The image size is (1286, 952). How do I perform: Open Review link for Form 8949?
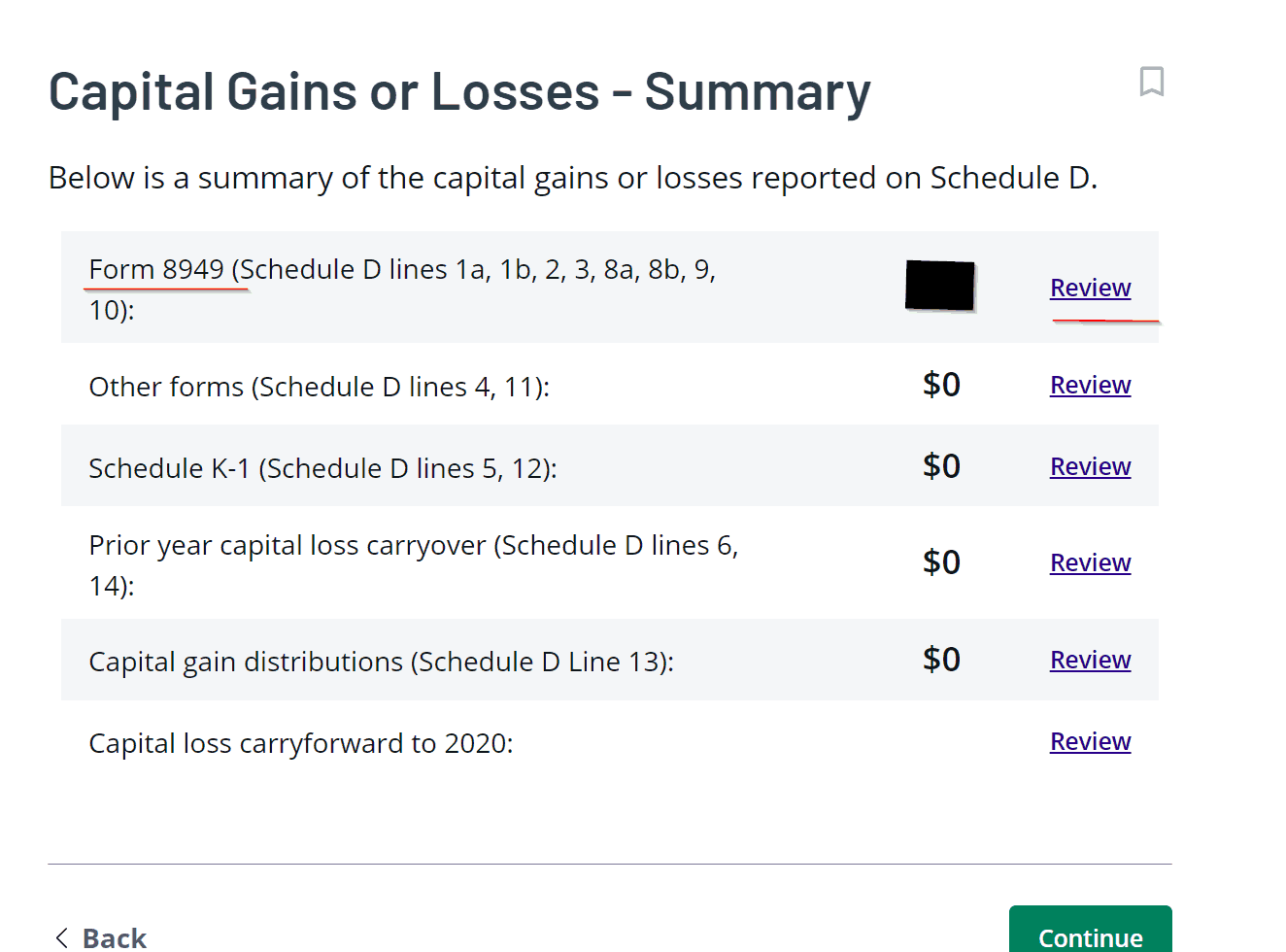(1090, 288)
